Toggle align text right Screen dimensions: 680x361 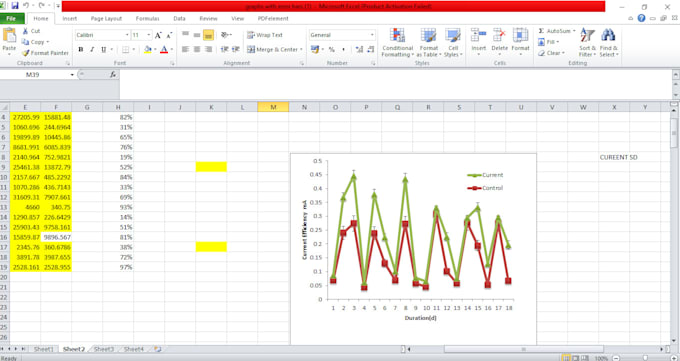tap(209, 49)
